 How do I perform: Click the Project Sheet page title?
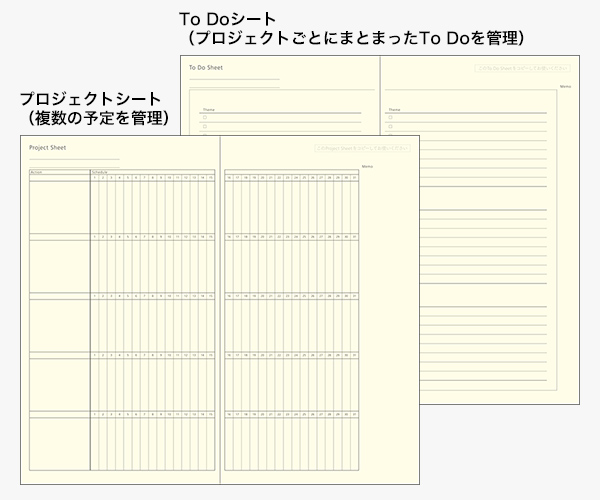click(x=46, y=146)
